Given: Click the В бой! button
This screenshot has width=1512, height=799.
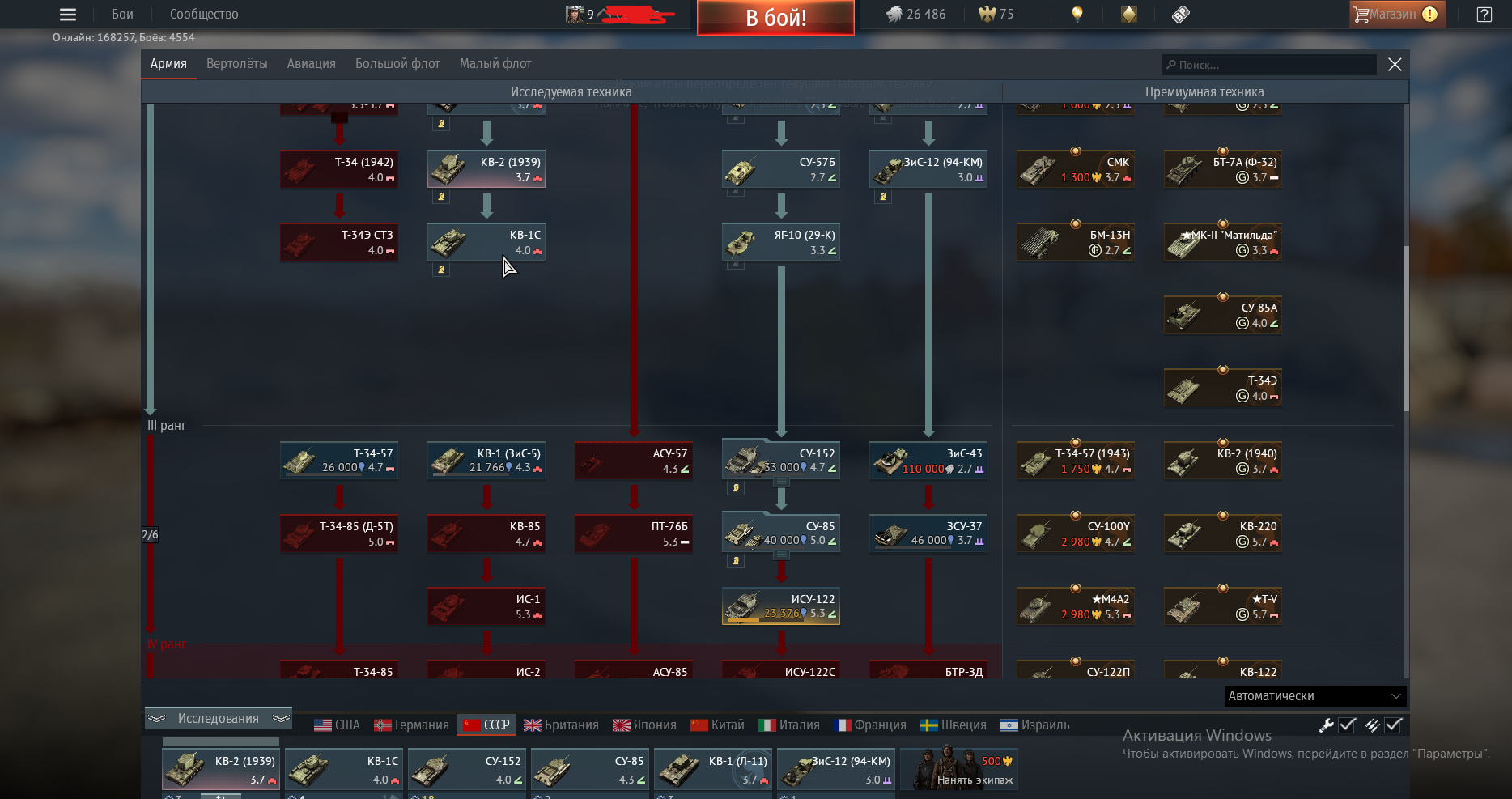Looking at the screenshot, I should 775,17.
